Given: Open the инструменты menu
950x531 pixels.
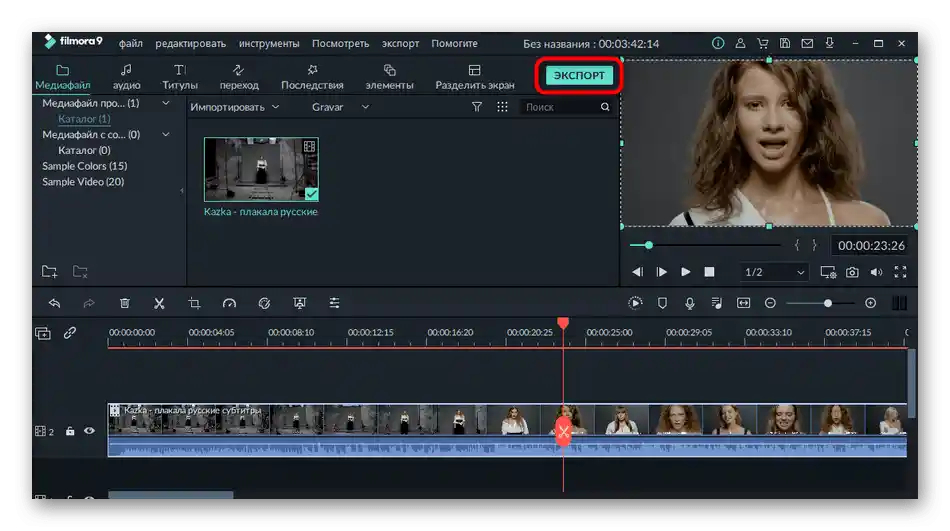Looking at the screenshot, I should (269, 44).
